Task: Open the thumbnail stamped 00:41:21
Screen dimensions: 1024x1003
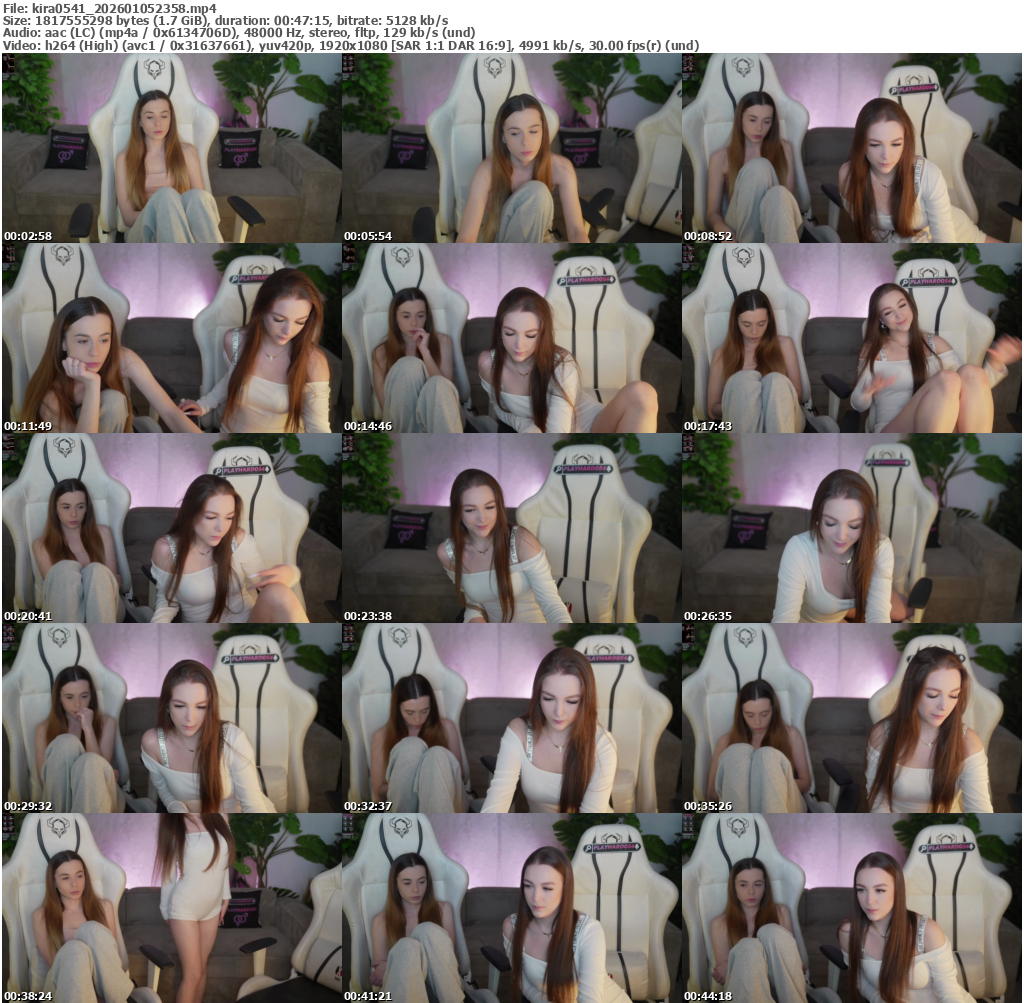Action: tap(511, 908)
